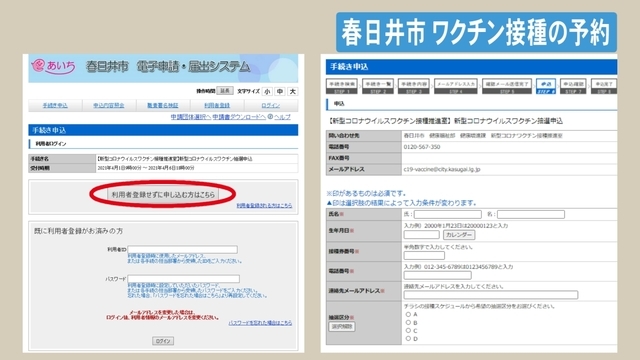Select radio option C for 抽選区分

point(408,331)
